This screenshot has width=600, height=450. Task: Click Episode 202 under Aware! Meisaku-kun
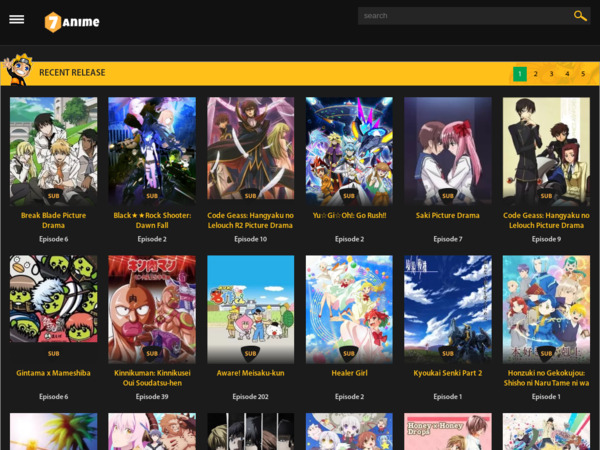pos(251,397)
